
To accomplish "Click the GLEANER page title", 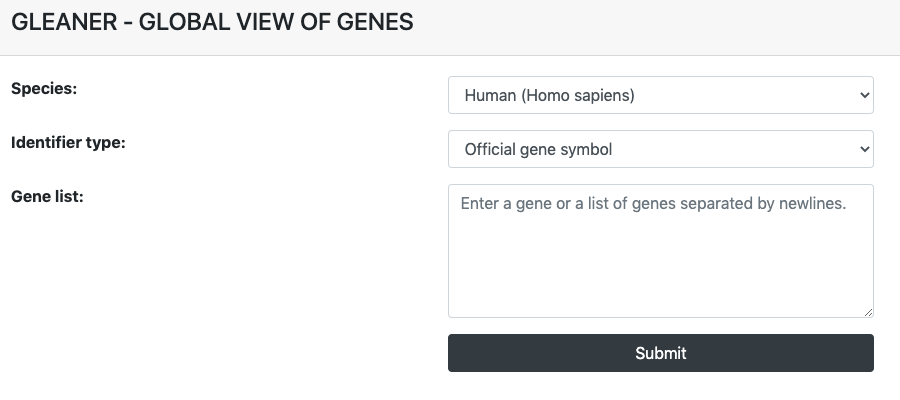I will (x=64, y=22).
